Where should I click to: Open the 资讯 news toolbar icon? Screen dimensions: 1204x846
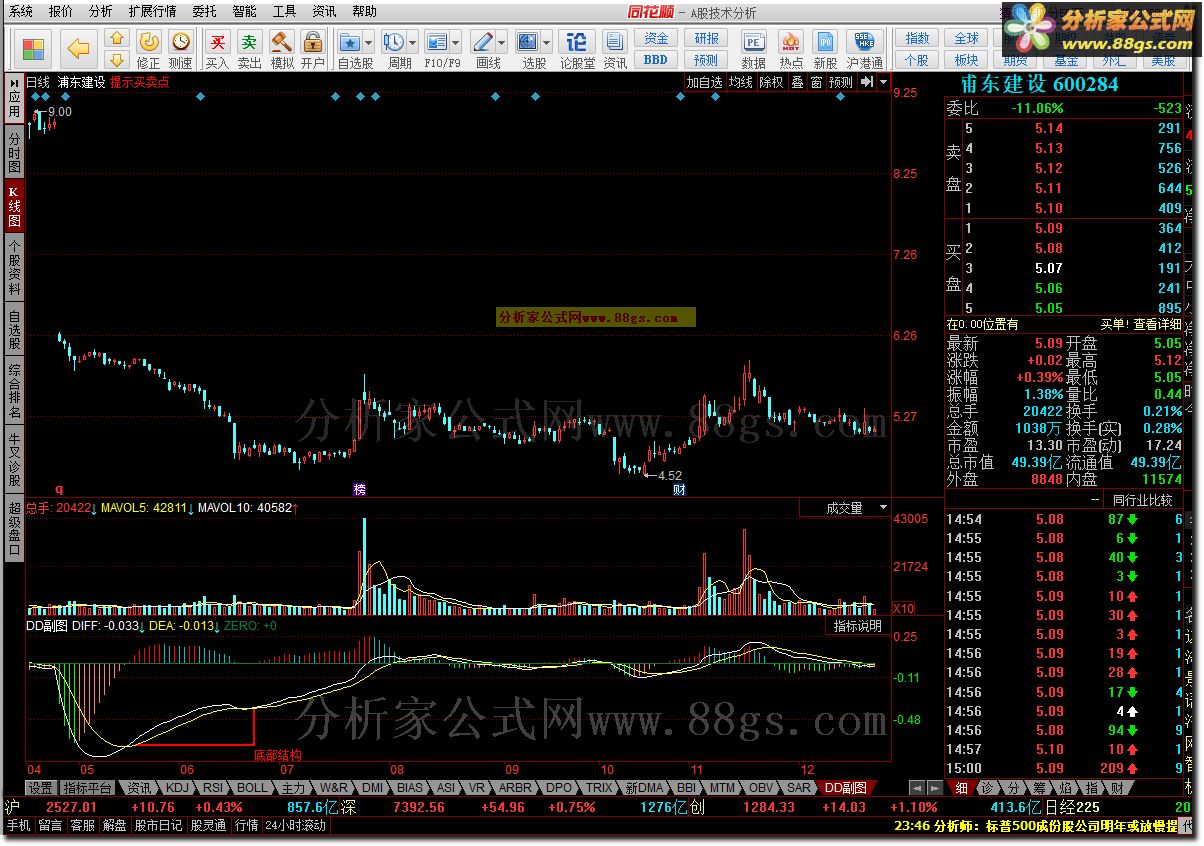click(x=615, y=48)
